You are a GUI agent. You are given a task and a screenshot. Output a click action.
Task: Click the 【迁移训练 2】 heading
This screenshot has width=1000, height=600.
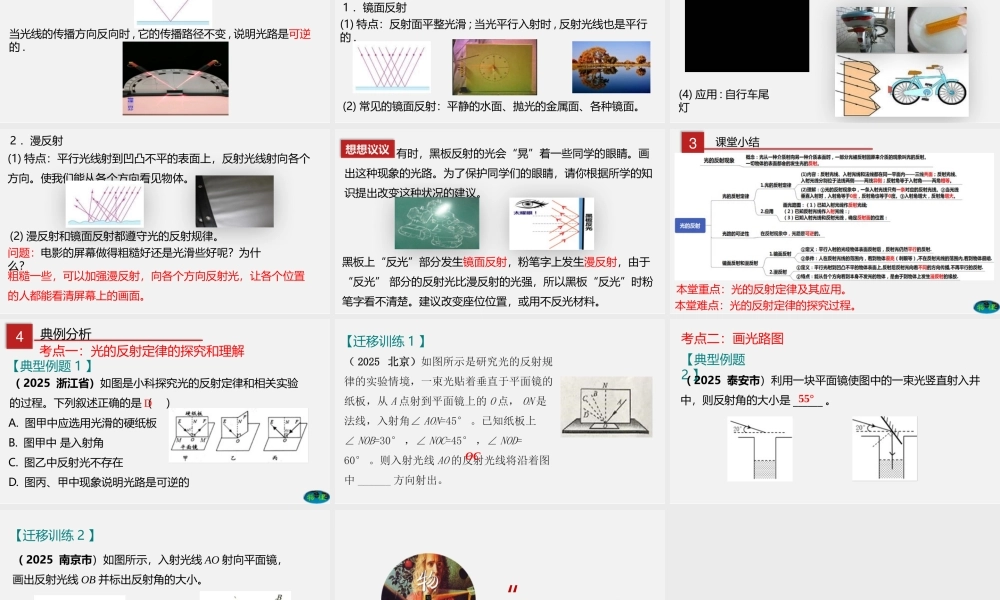click(x=54, y=535)
